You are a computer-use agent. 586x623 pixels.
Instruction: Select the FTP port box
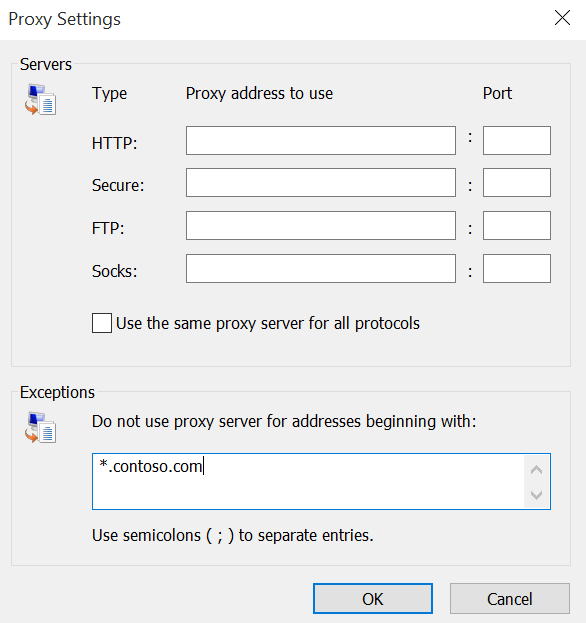[x=516, y=226]
